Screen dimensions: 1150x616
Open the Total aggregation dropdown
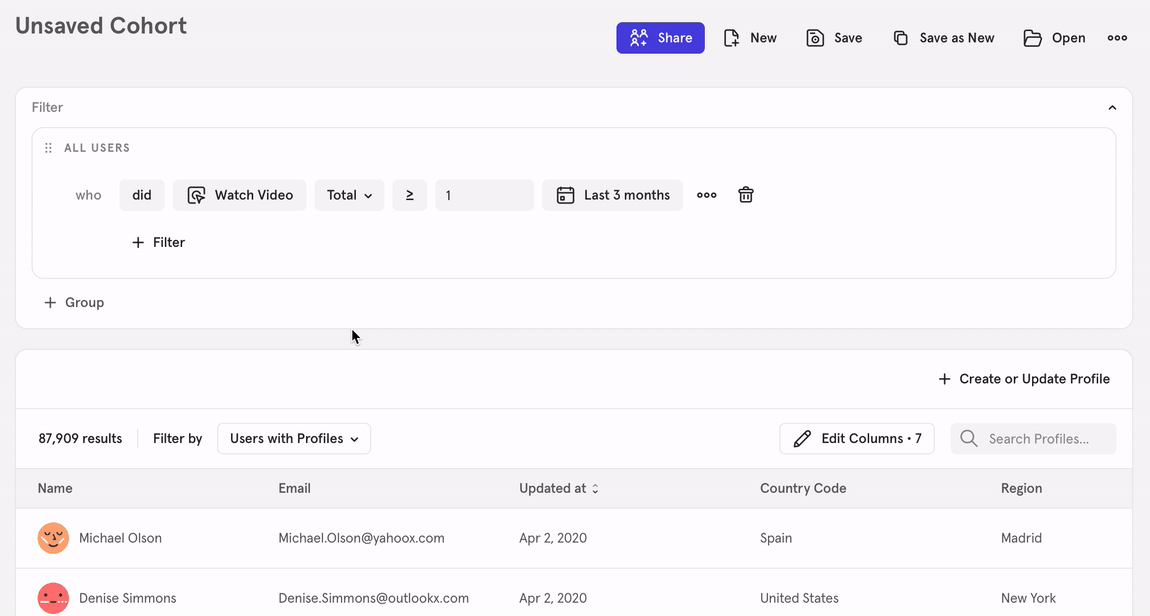pos(349,195)
